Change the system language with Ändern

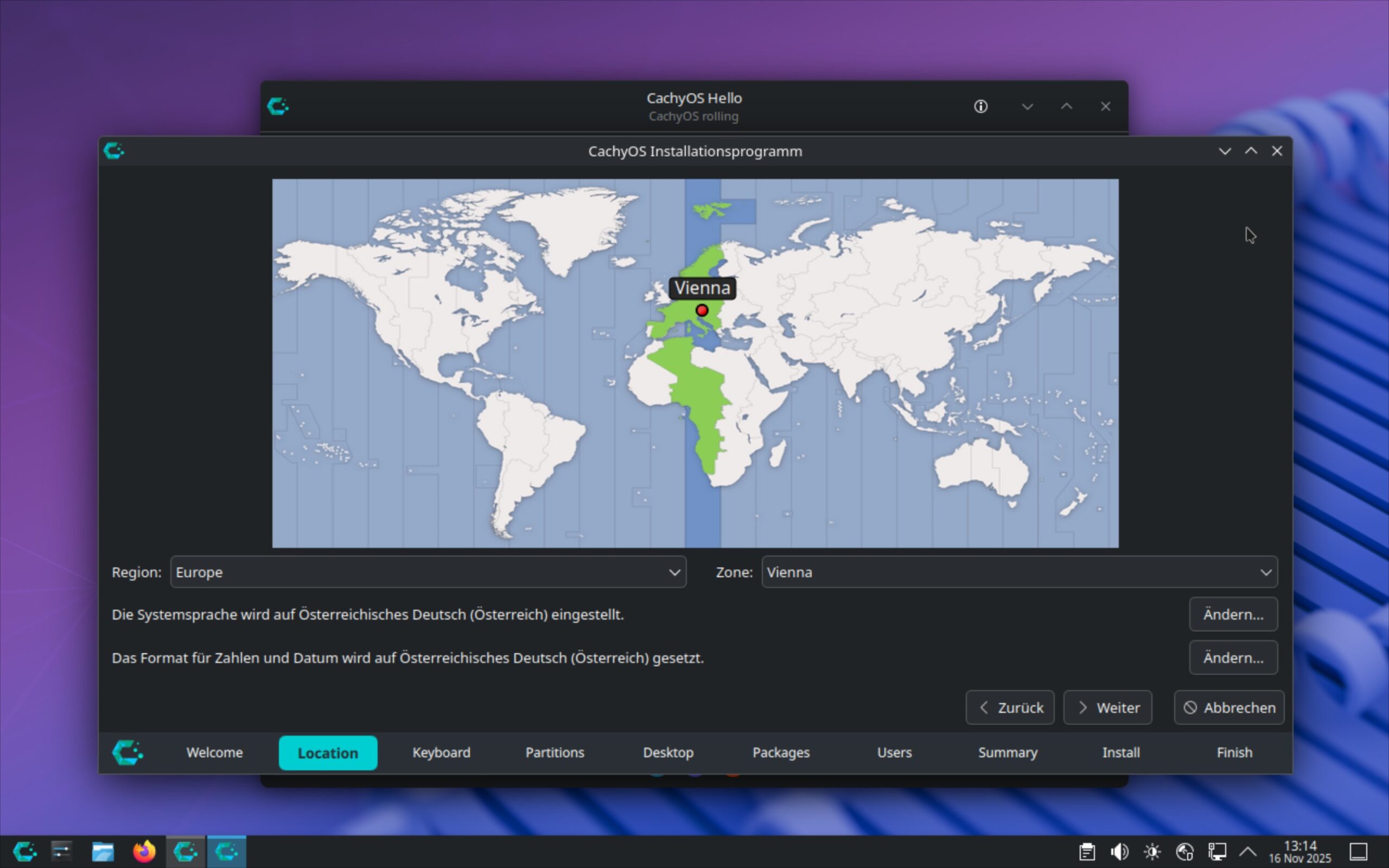coord(1233,614)
